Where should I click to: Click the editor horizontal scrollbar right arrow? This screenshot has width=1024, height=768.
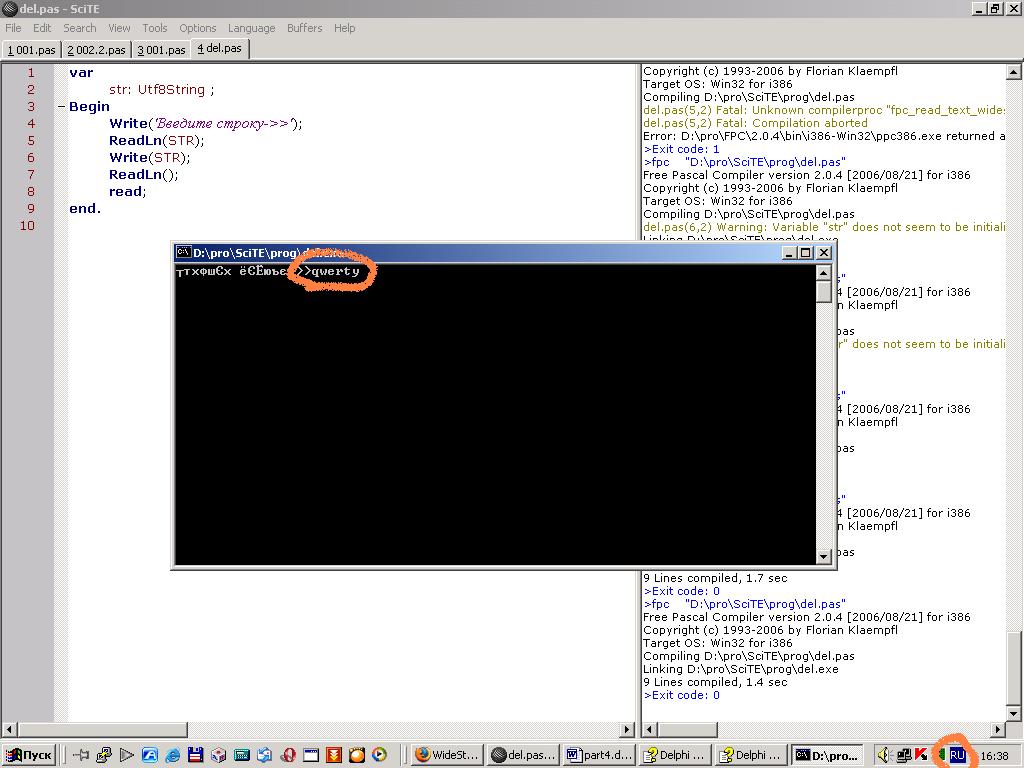[x=628, y=730]
